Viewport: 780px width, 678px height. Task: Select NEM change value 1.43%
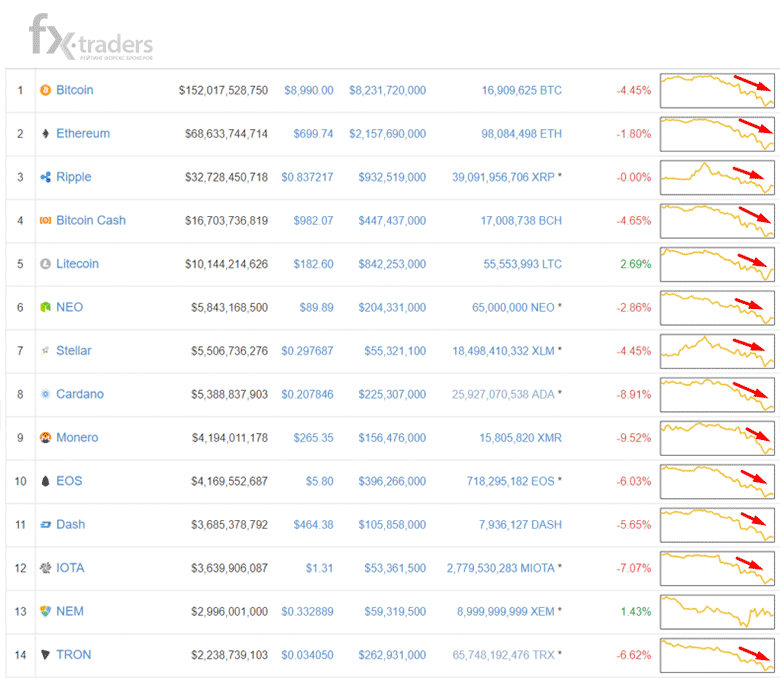(x=636, y=611)
